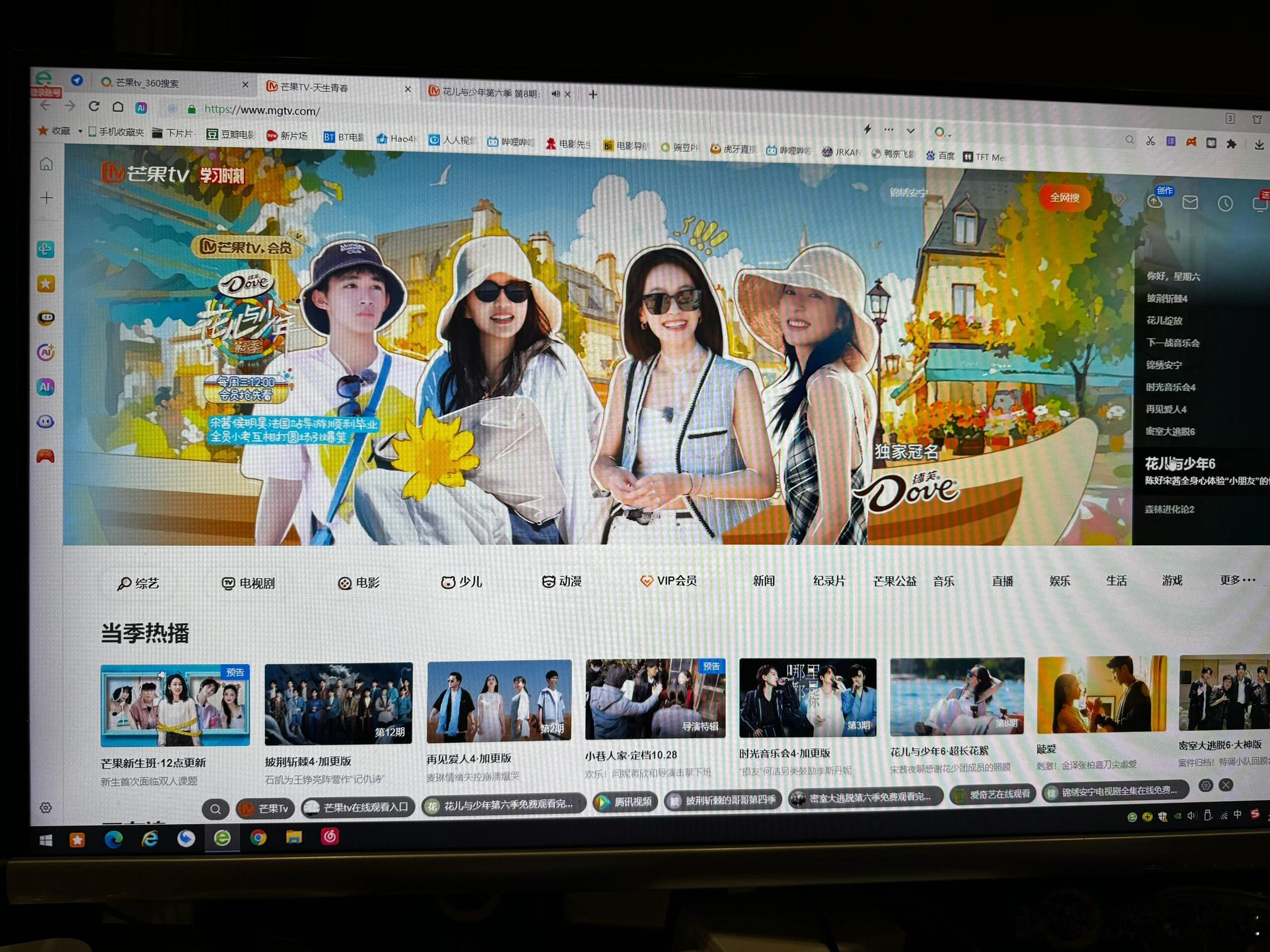
Task: Open a new browser tab
Action: pos(593,94)
